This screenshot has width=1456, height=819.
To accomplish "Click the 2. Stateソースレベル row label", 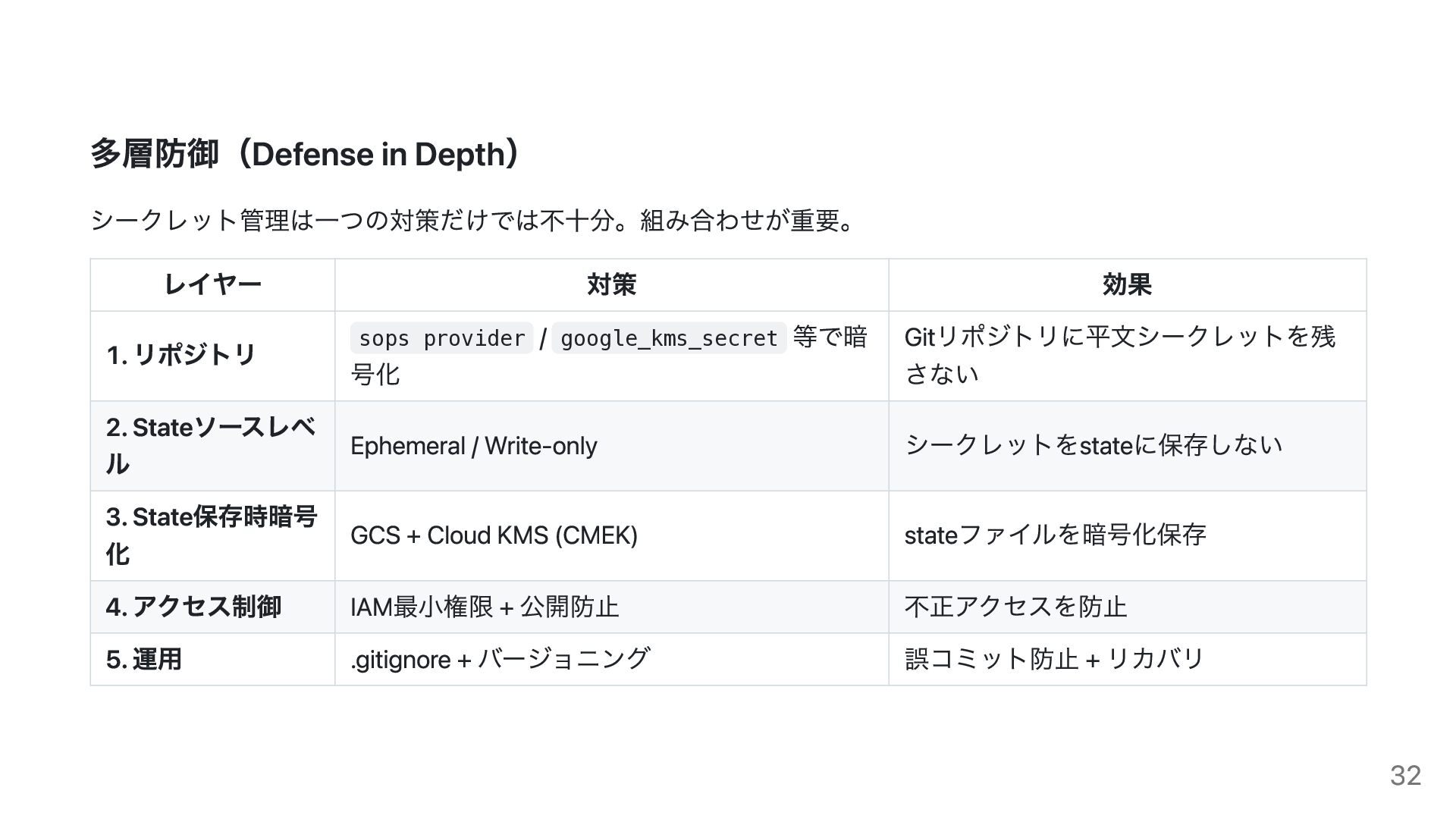I will [210, 445].
